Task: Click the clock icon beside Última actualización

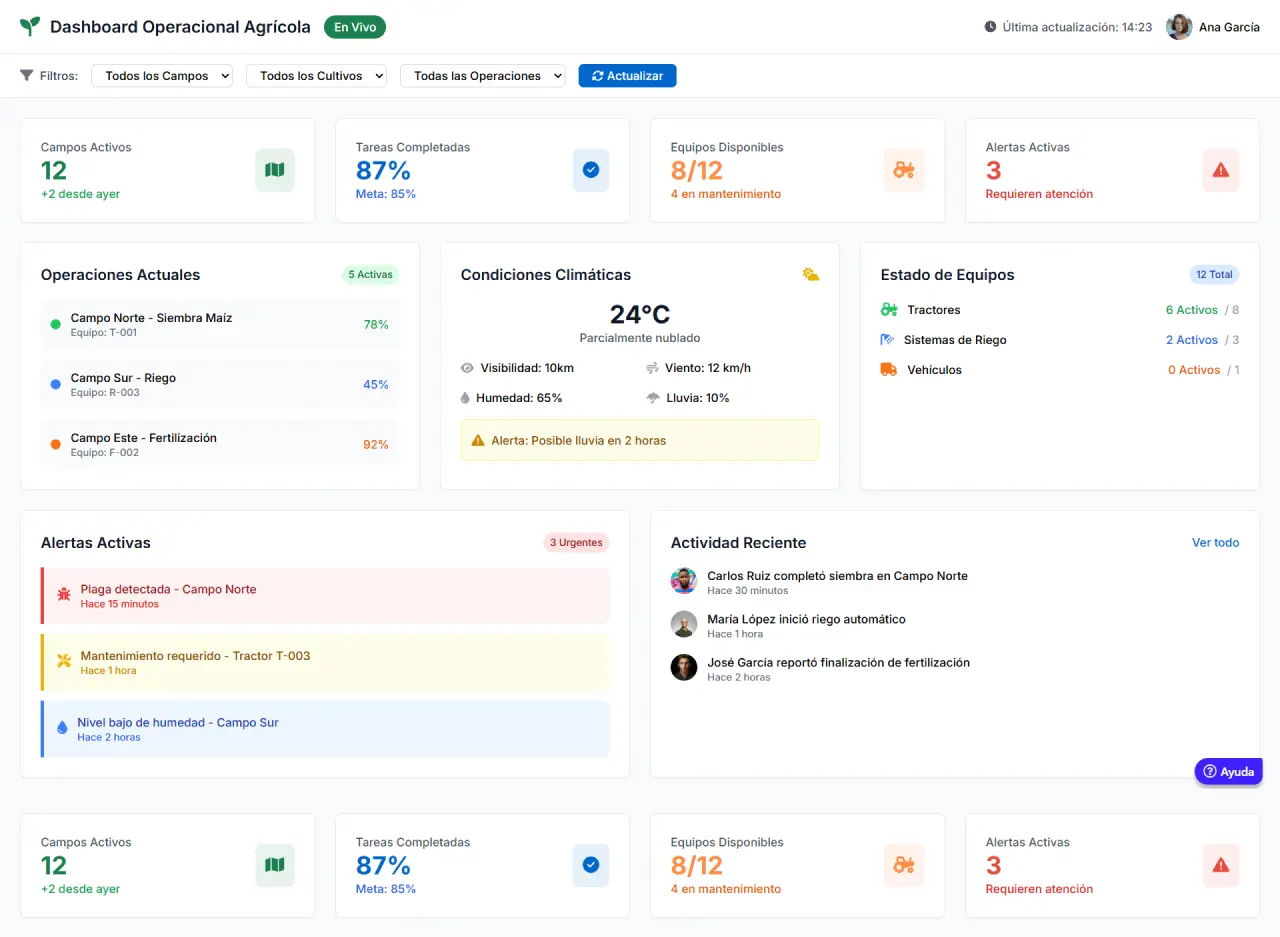Action: (990, 27)
